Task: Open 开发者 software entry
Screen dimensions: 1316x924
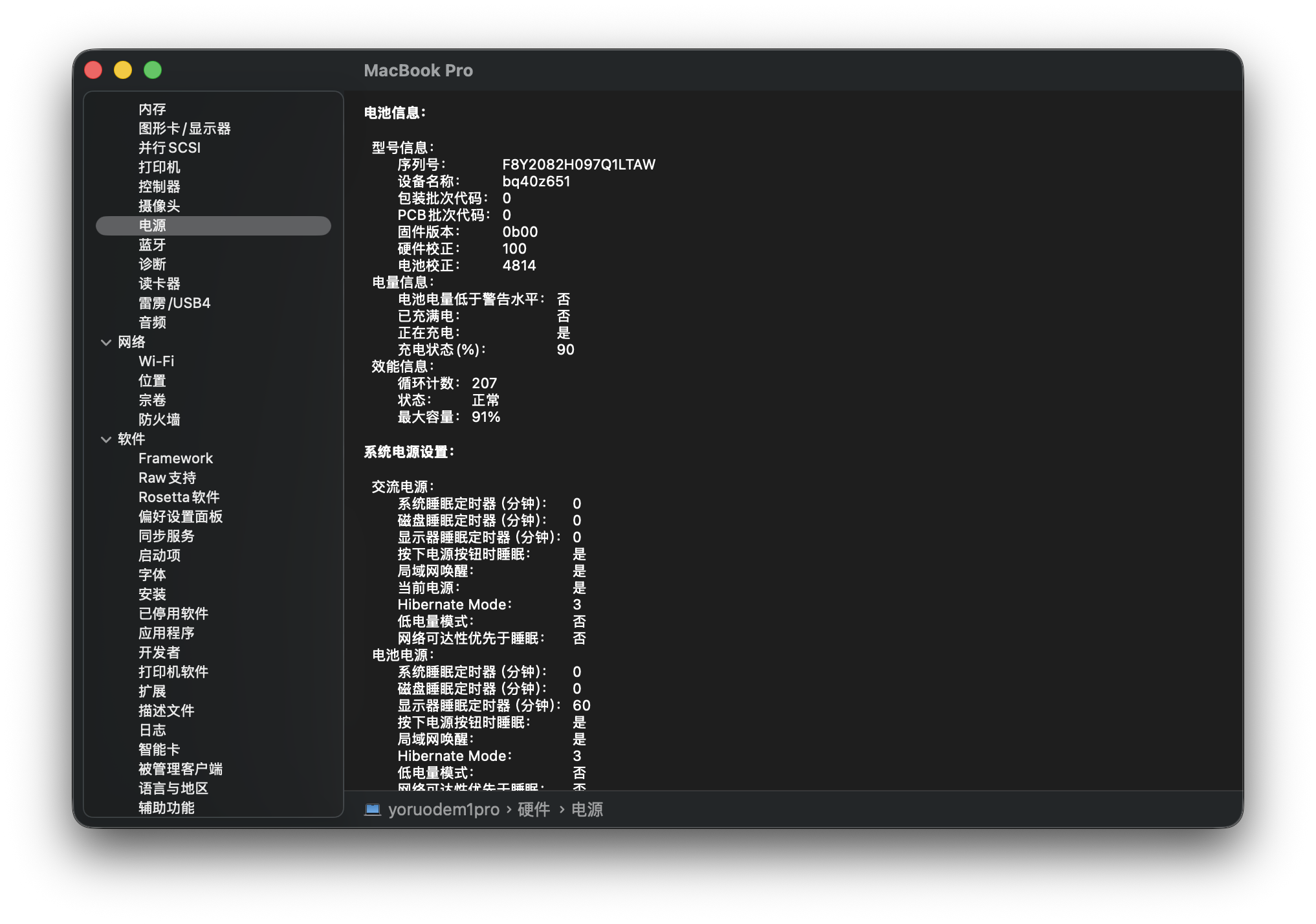Action: tap(159, 653)
